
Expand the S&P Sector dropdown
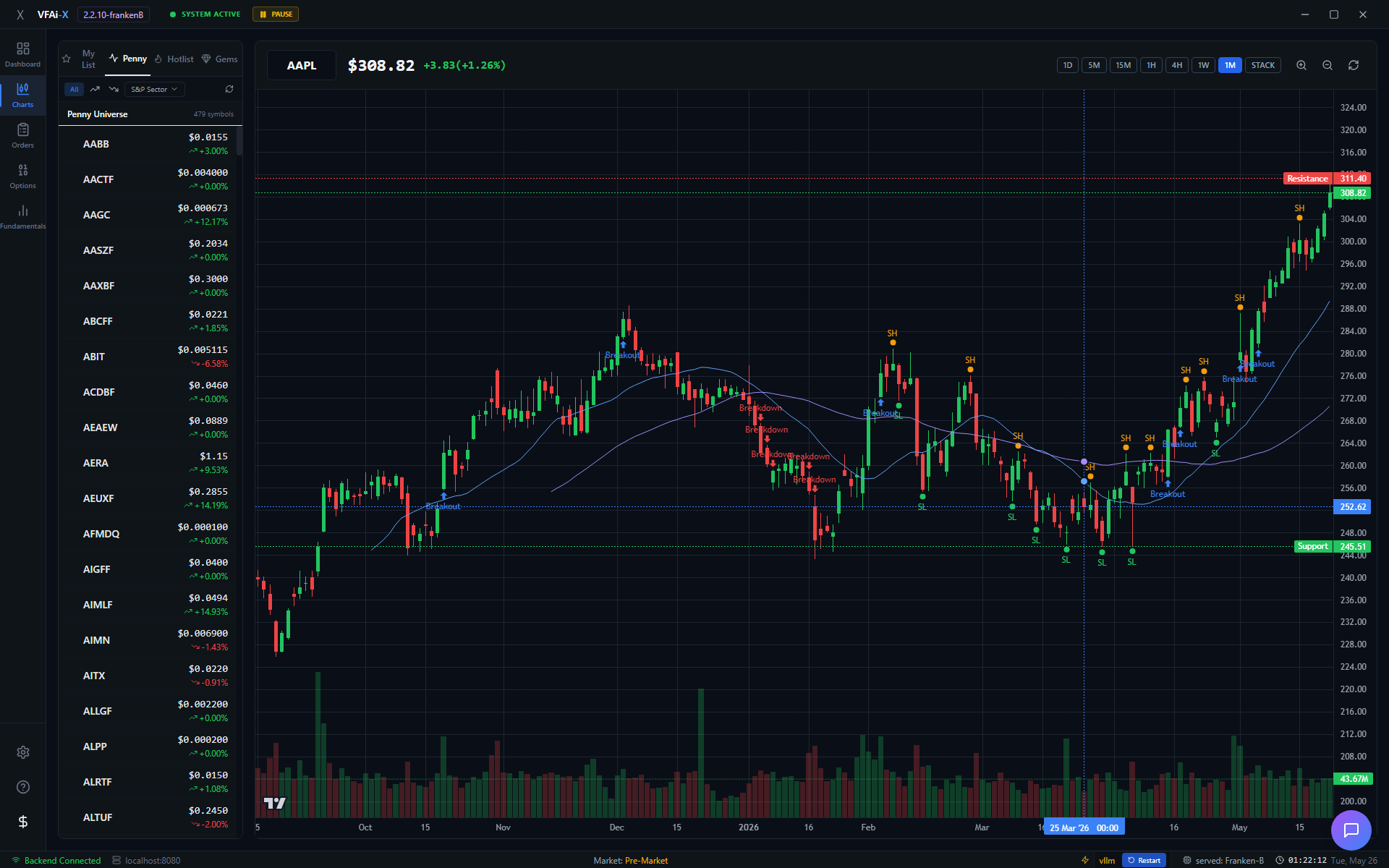[154, 89]
